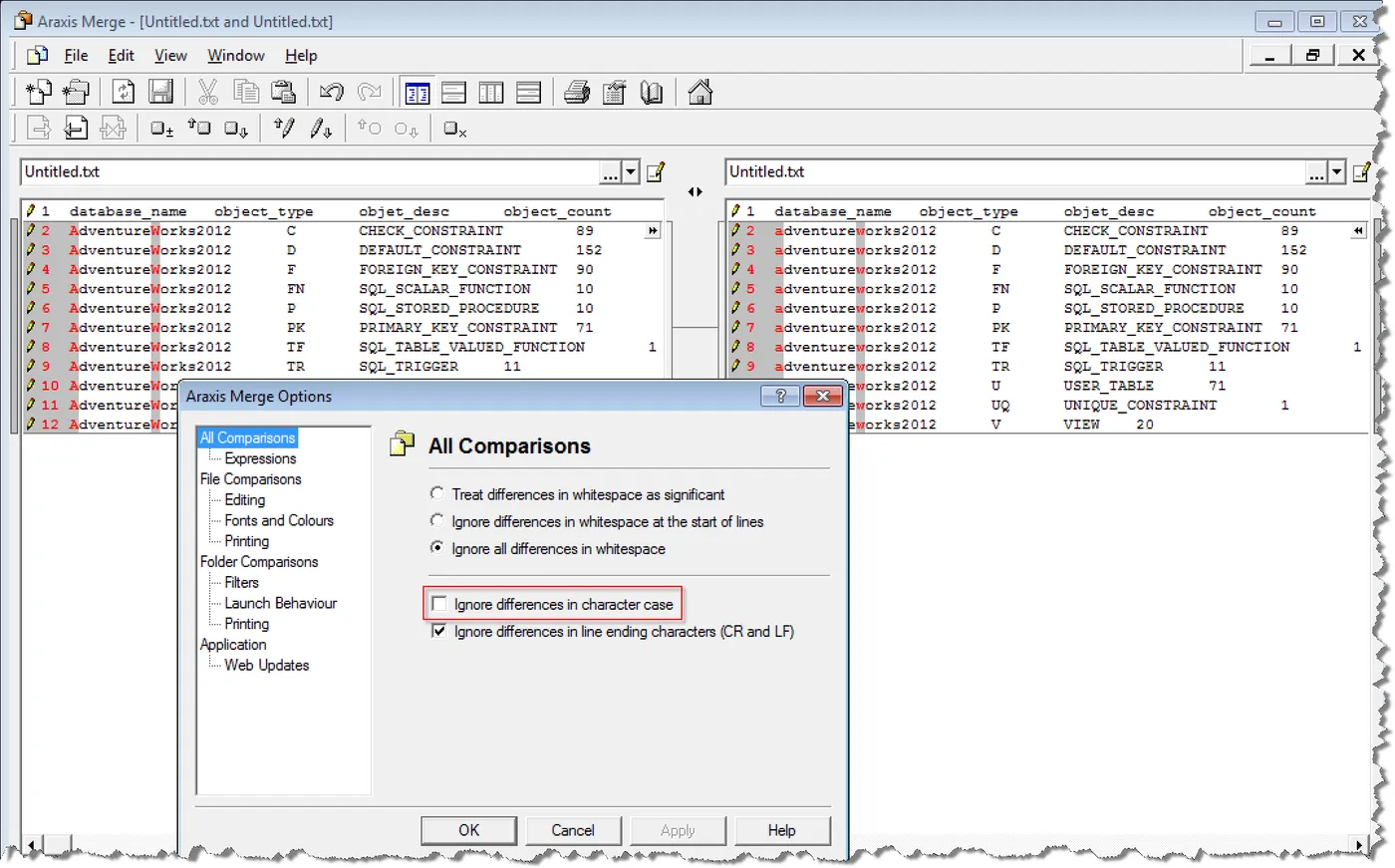Jump to next bookmark icon
Image resolution: width=1395 pixels, height=868 pixels.
point(236,129)
